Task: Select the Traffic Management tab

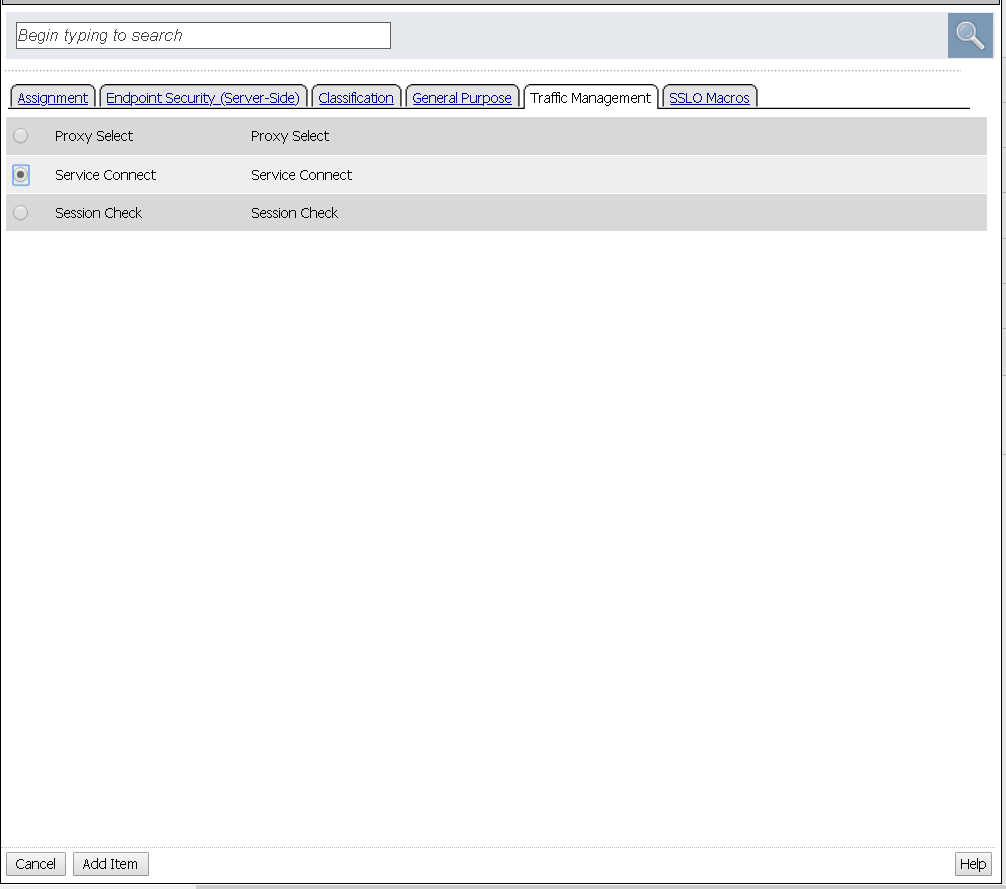Action: pos(590,98)
